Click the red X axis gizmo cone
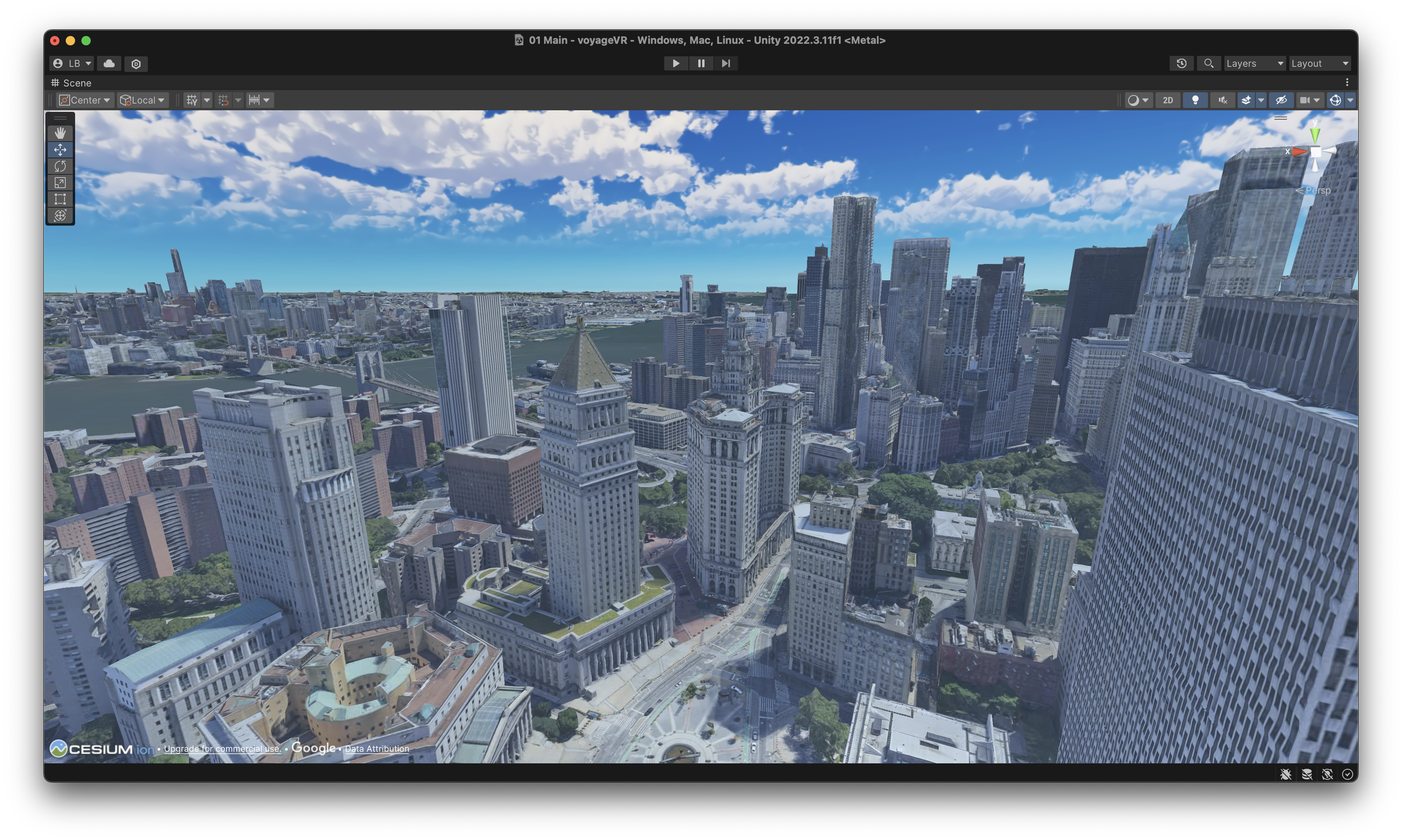Image resolution: width=1402 pixels, height=840 pixels. pyautogui.click(x=1300, y=151)
